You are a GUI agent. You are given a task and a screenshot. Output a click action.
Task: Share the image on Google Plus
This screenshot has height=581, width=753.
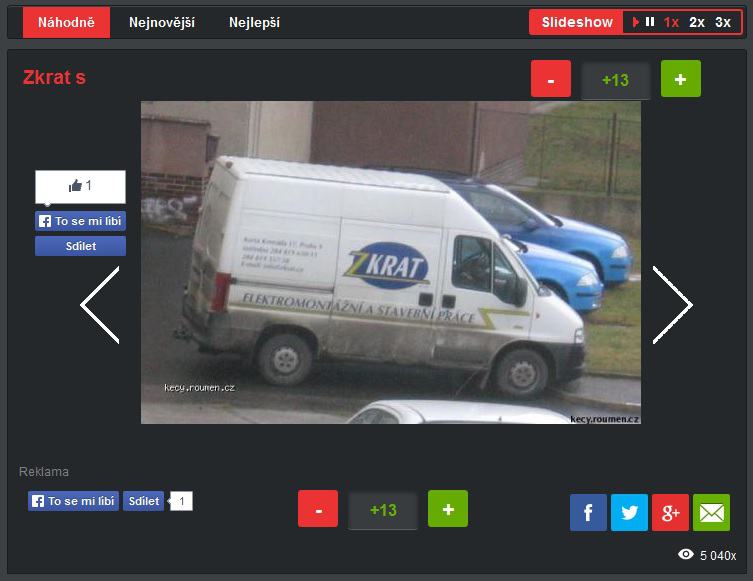coord(670,513)
